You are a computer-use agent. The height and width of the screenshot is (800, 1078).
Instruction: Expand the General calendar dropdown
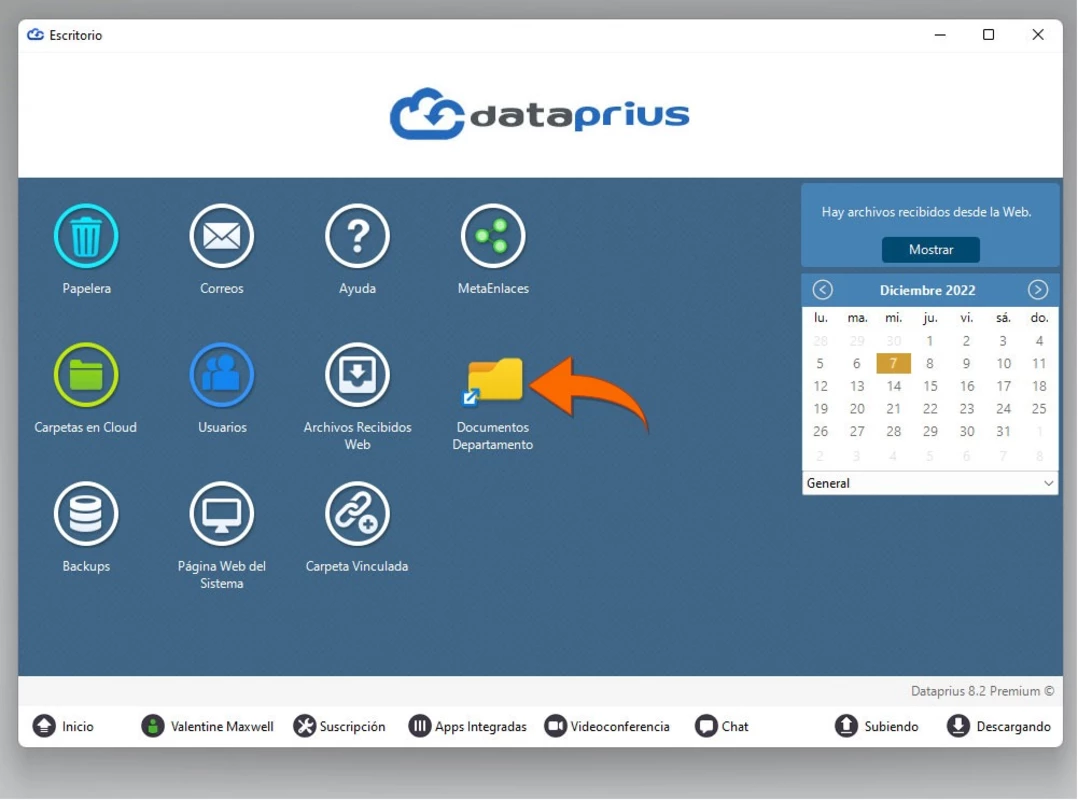pos(930,483)
